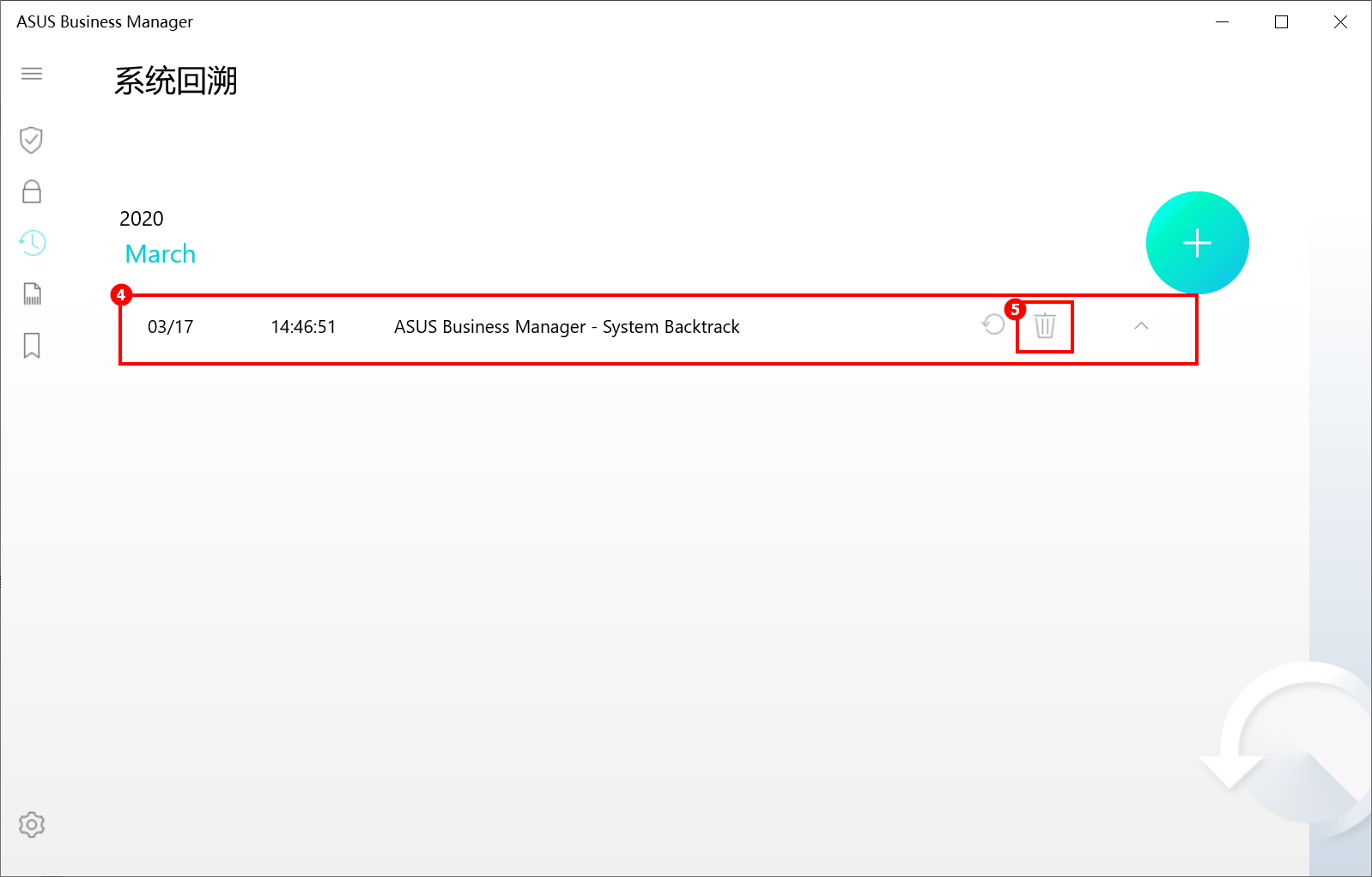Create new restore point with plus button
1372x877 pixels.
(x=1197, y=243)
